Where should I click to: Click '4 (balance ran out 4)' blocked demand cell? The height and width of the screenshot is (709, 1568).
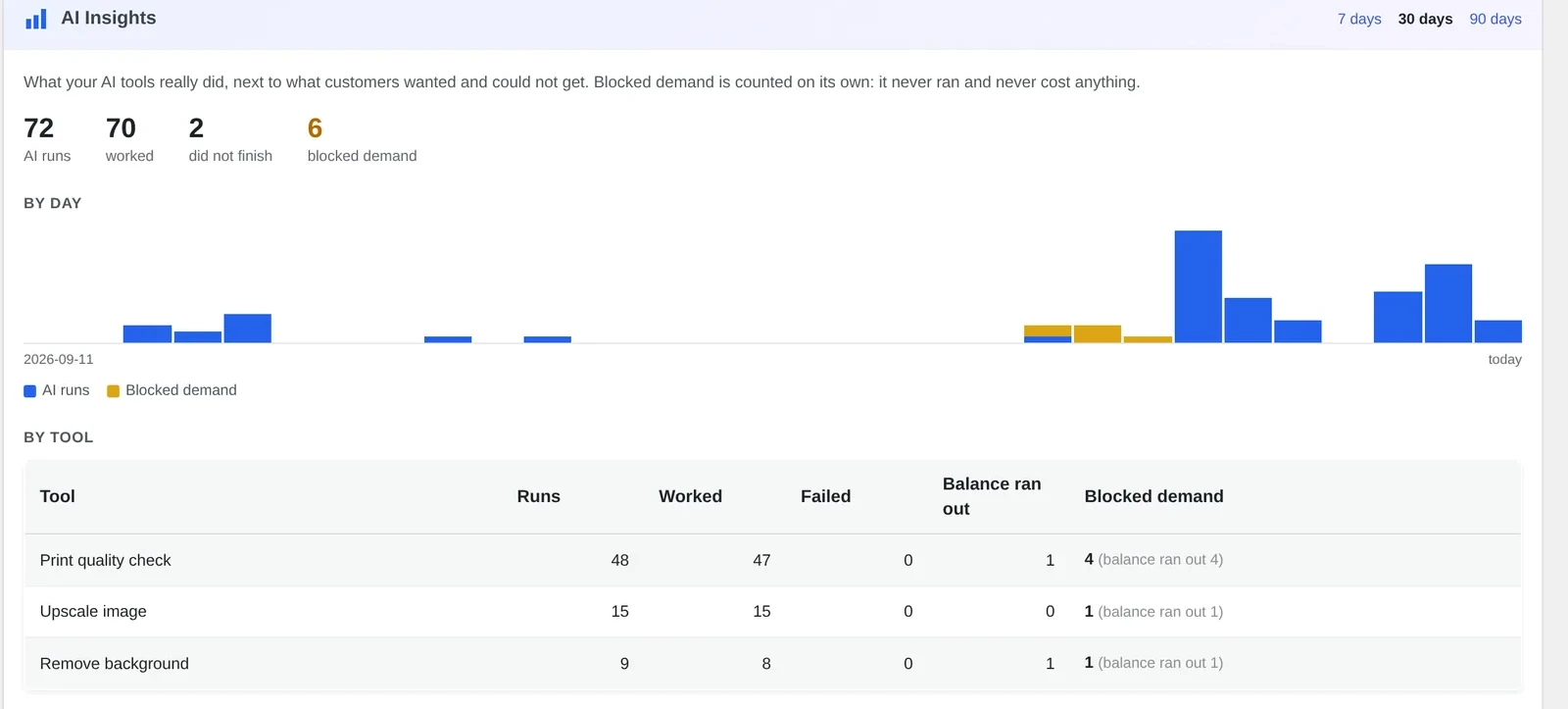tap(1153, 559)
